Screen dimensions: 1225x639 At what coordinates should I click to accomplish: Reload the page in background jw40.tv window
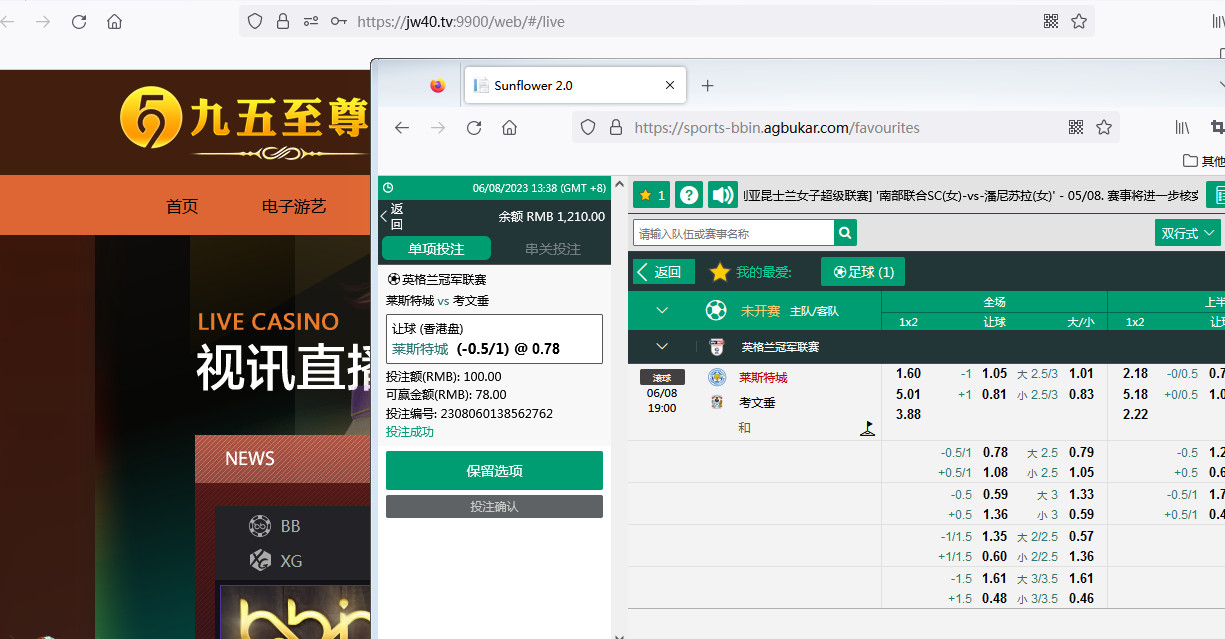point(79,21)
